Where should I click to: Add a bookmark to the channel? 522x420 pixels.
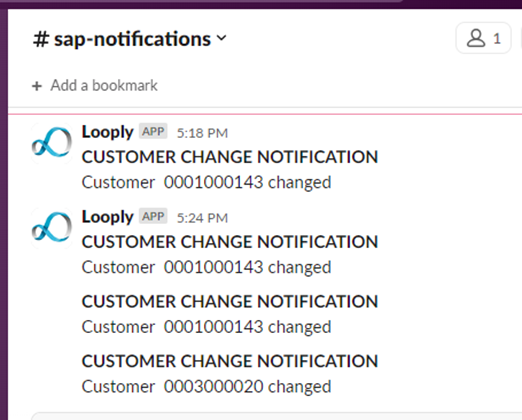click(x=95, y=86)
